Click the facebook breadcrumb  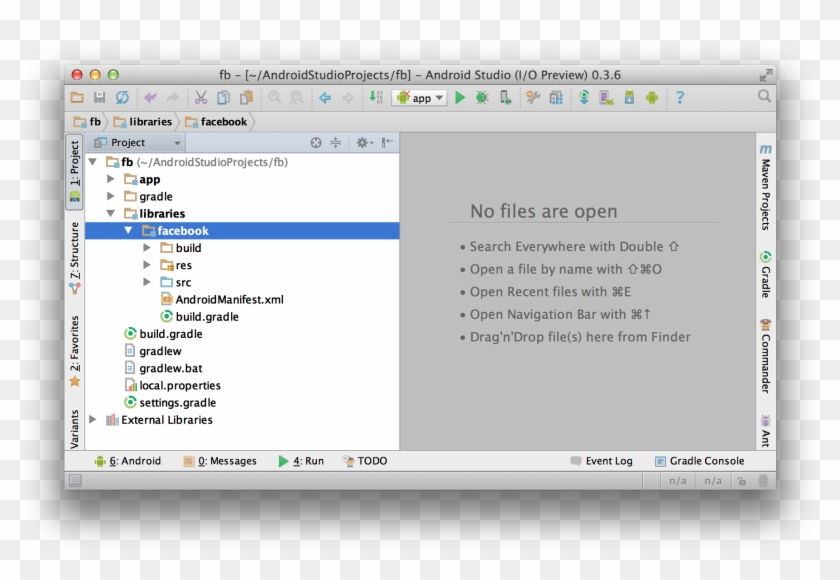(x=216, y=122)
